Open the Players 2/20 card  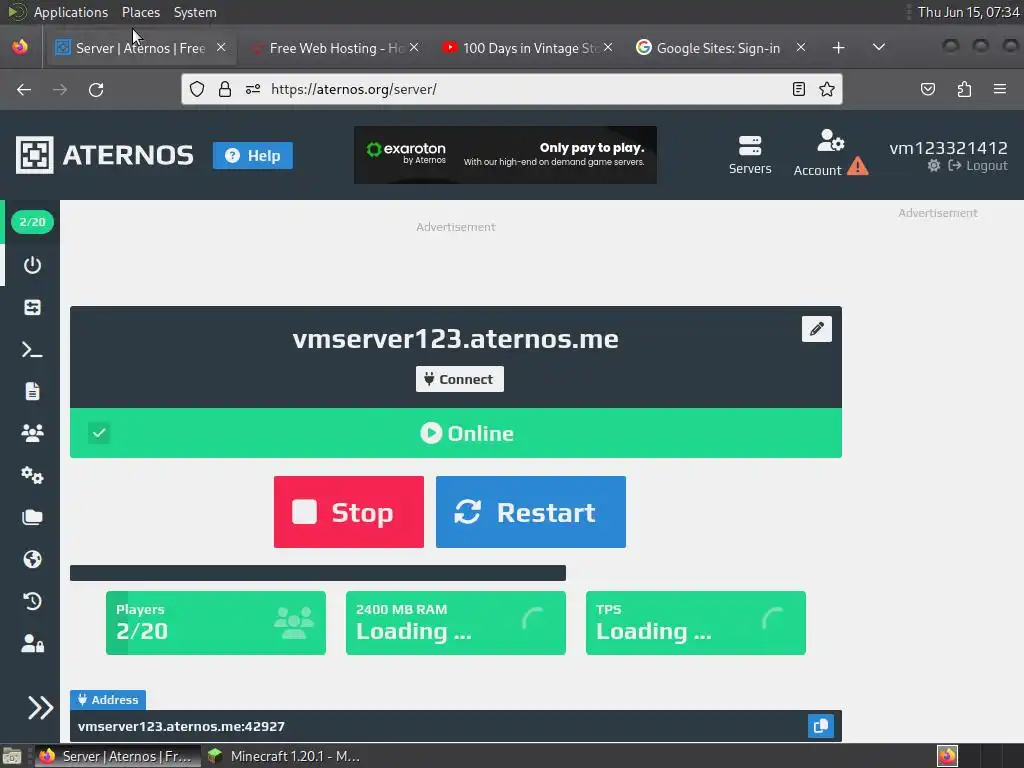(x=216, y=623)
